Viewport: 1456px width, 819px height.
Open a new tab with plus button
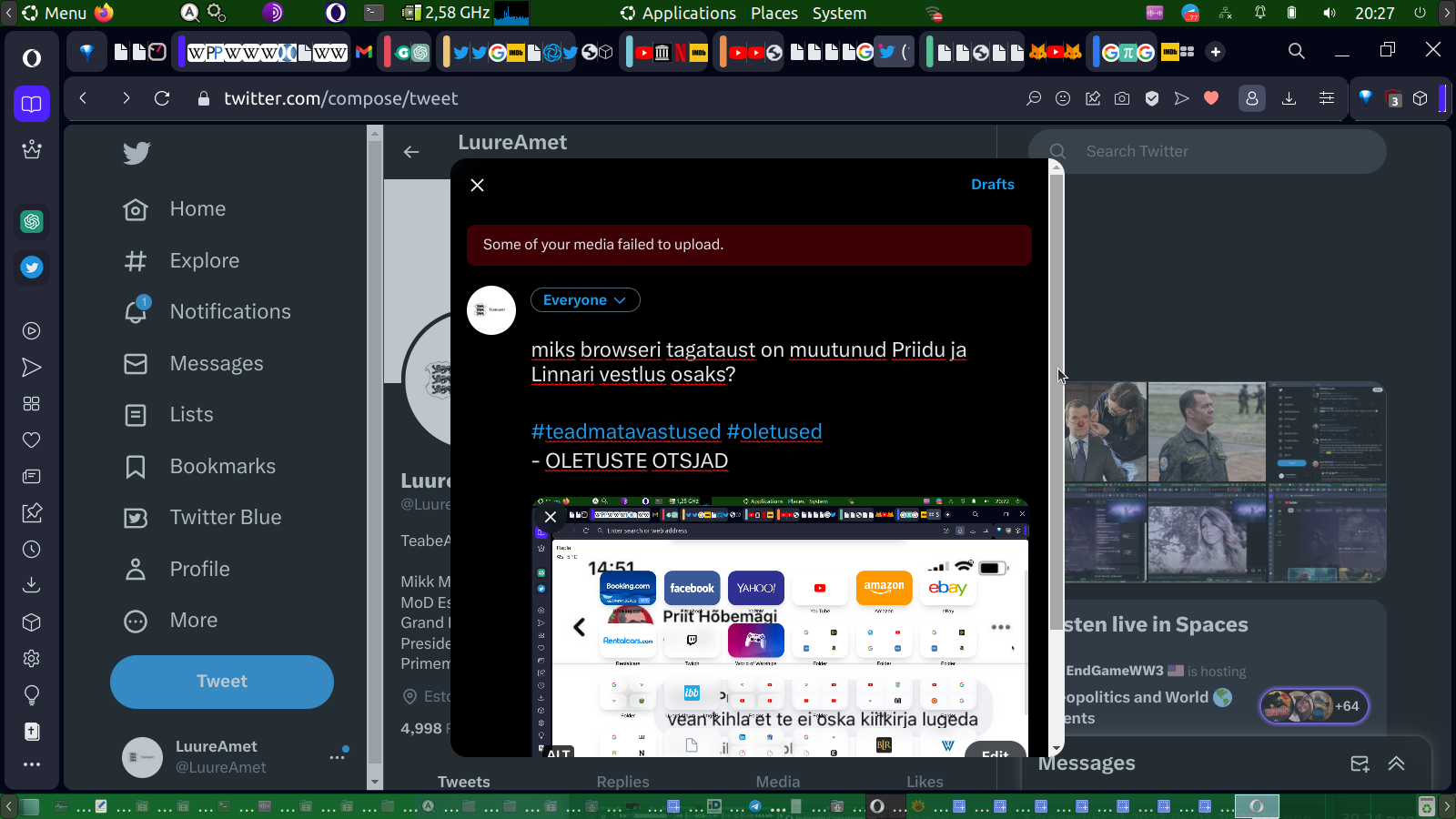click(x=1216, y=52)
